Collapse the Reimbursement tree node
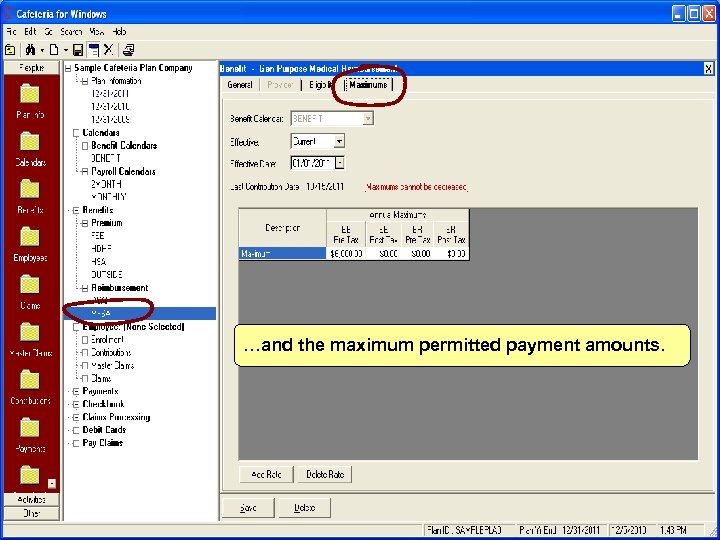Viewport: 720px width, 540px height. (84, 288)
